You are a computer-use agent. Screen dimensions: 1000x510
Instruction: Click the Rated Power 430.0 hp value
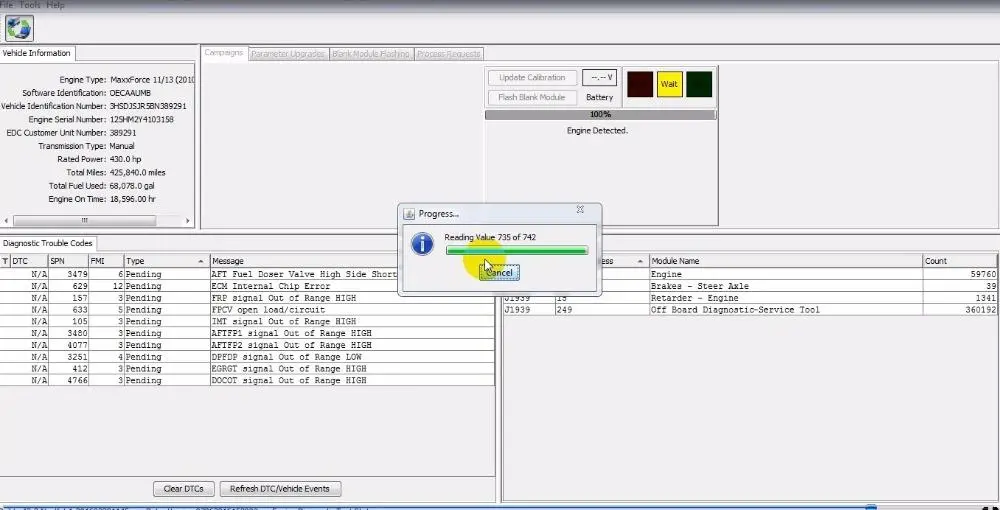coord(126,159)
